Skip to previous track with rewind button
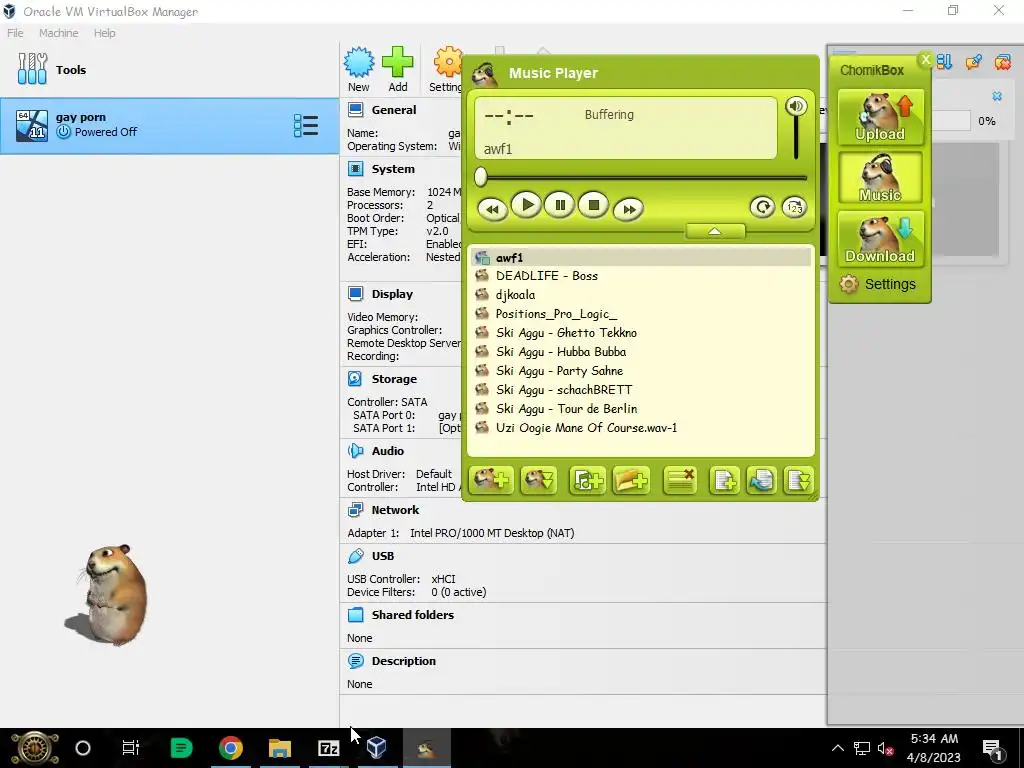This screenshot has width=1024, height=768. (x=492, y=210)
